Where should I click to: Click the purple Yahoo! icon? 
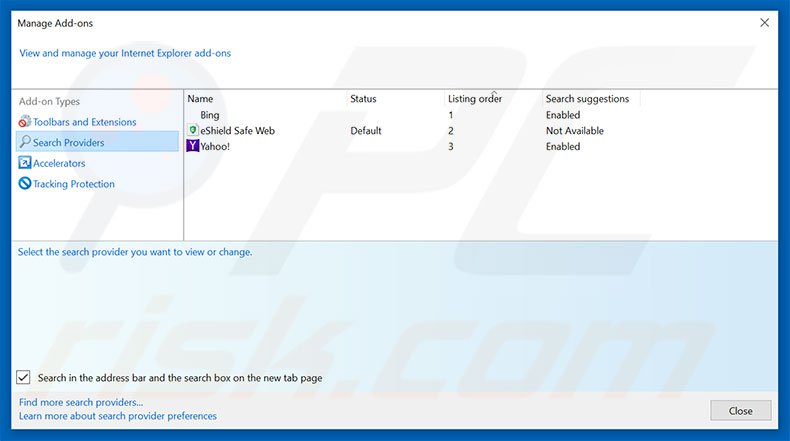coord(192,146)
